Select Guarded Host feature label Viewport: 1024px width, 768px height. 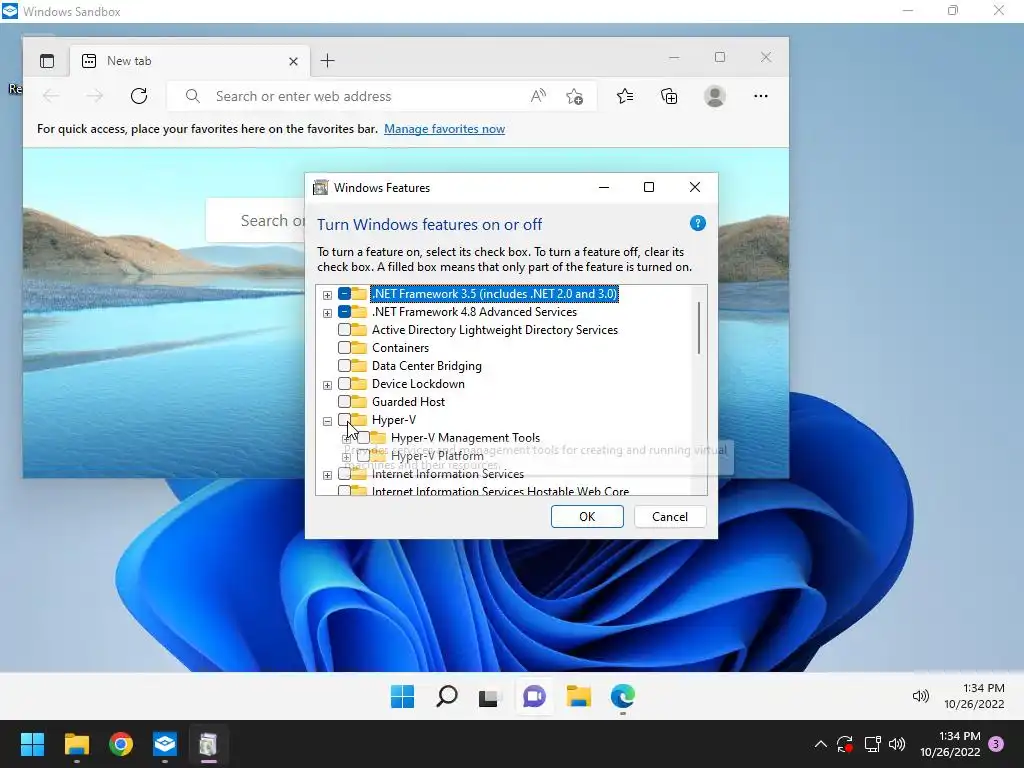[x=408, y=402]
